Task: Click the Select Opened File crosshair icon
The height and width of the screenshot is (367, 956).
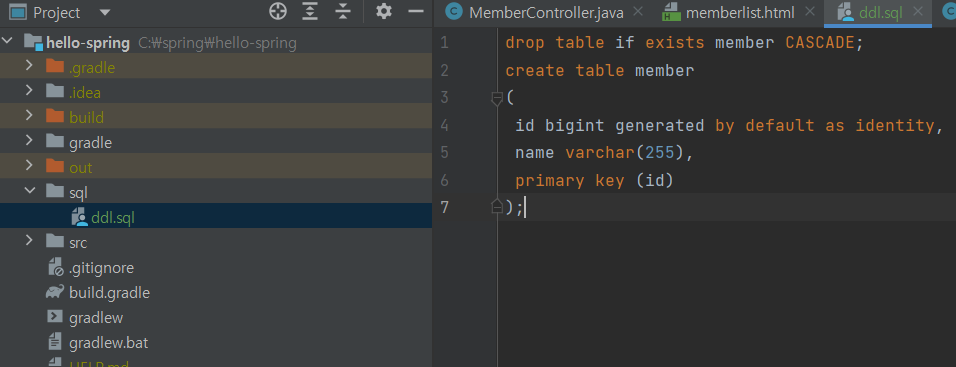Action: 278,12
